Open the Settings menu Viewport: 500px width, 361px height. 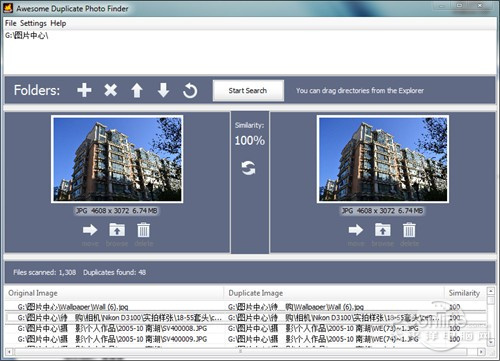33,23
